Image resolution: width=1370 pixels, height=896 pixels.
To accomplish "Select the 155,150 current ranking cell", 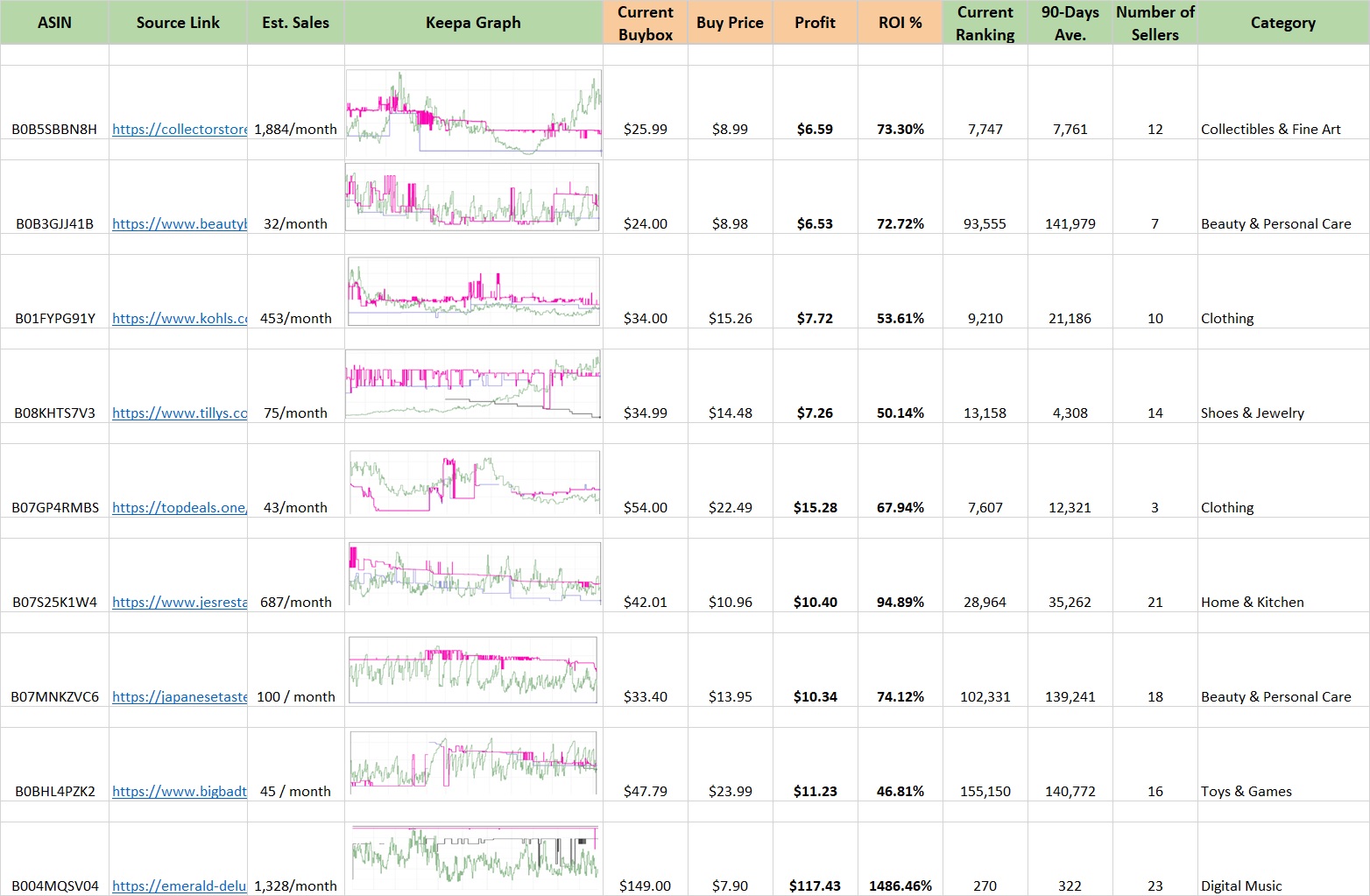I will click(985, 792).
